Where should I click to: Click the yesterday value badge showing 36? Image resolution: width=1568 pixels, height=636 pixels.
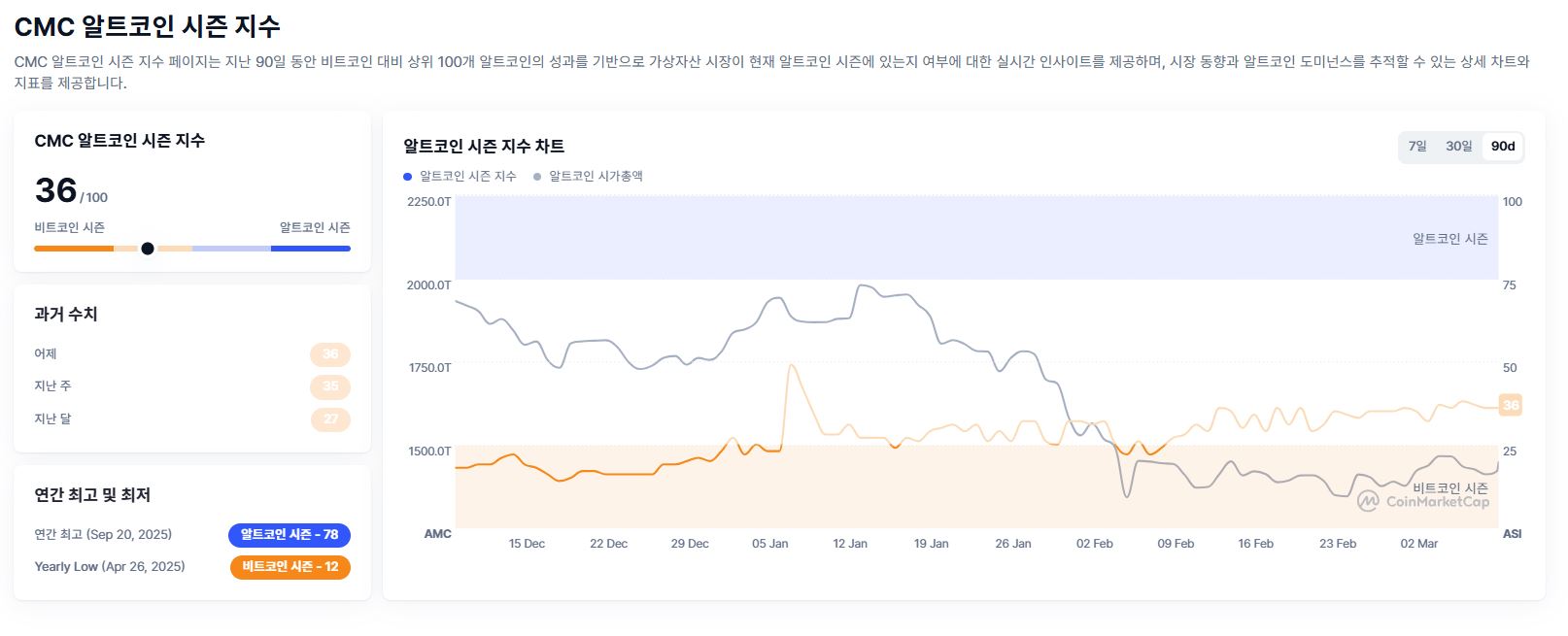(x=330, y=353)
